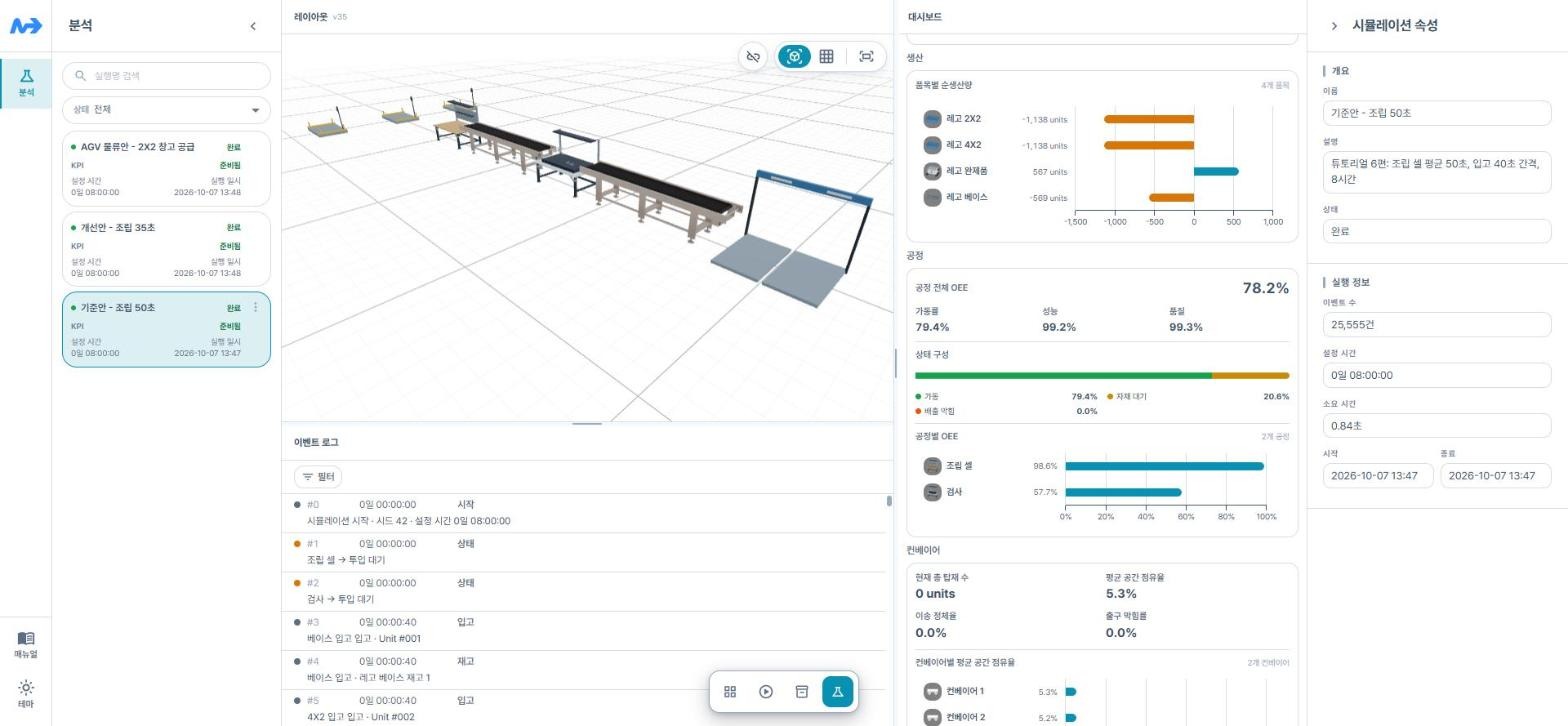Select the flask analysis icon in bottom toolbar
1568x726 pixels.
[837, 692]
